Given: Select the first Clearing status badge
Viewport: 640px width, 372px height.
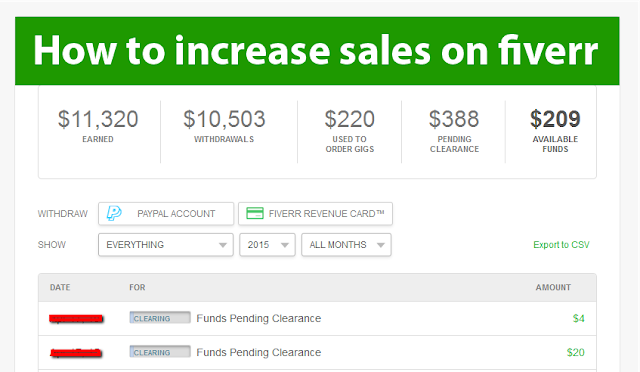Looking at the screenshot, I should pyautogui.click(x=160, y=318).
